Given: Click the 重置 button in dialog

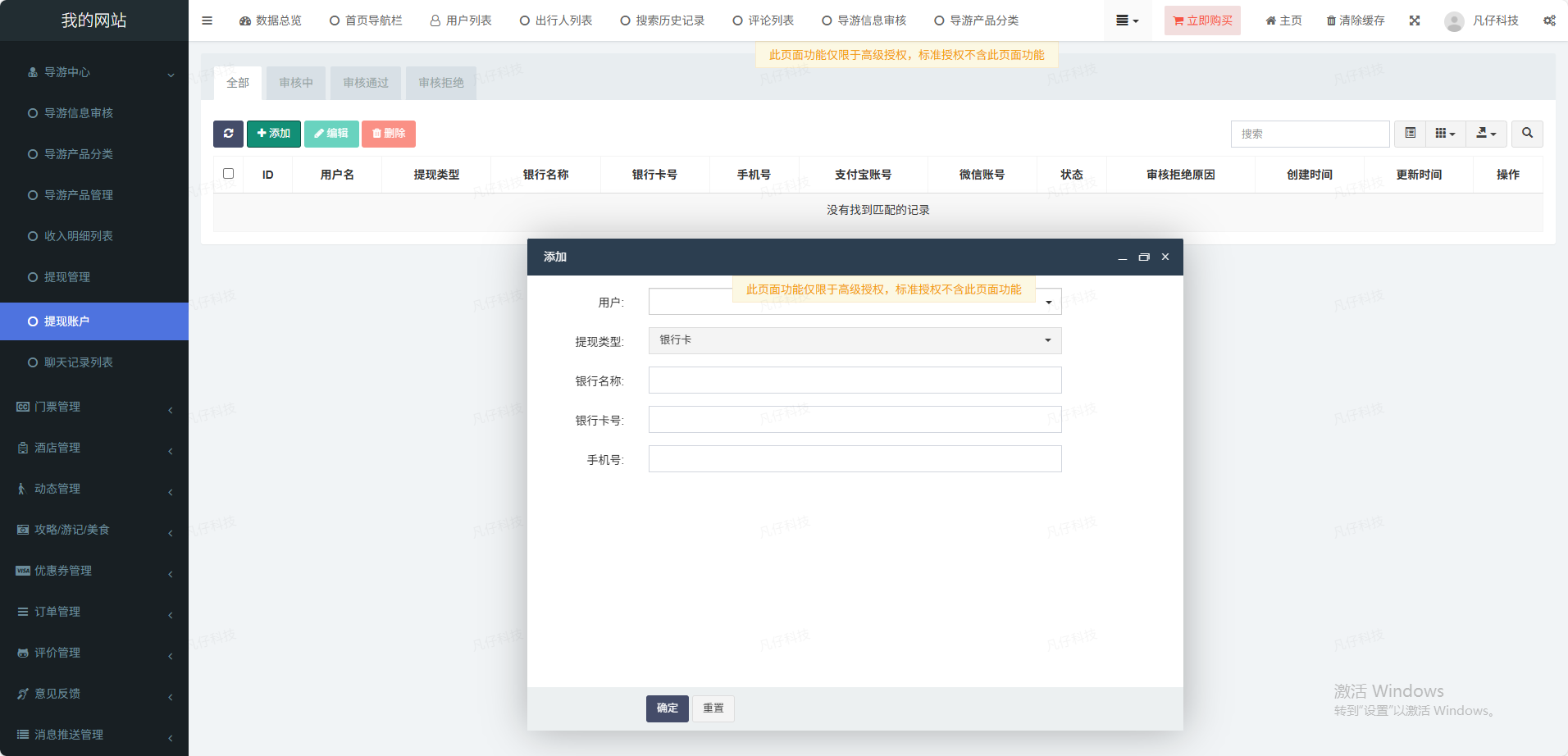Looking at the screenshot, I should [x=713, y=708].
